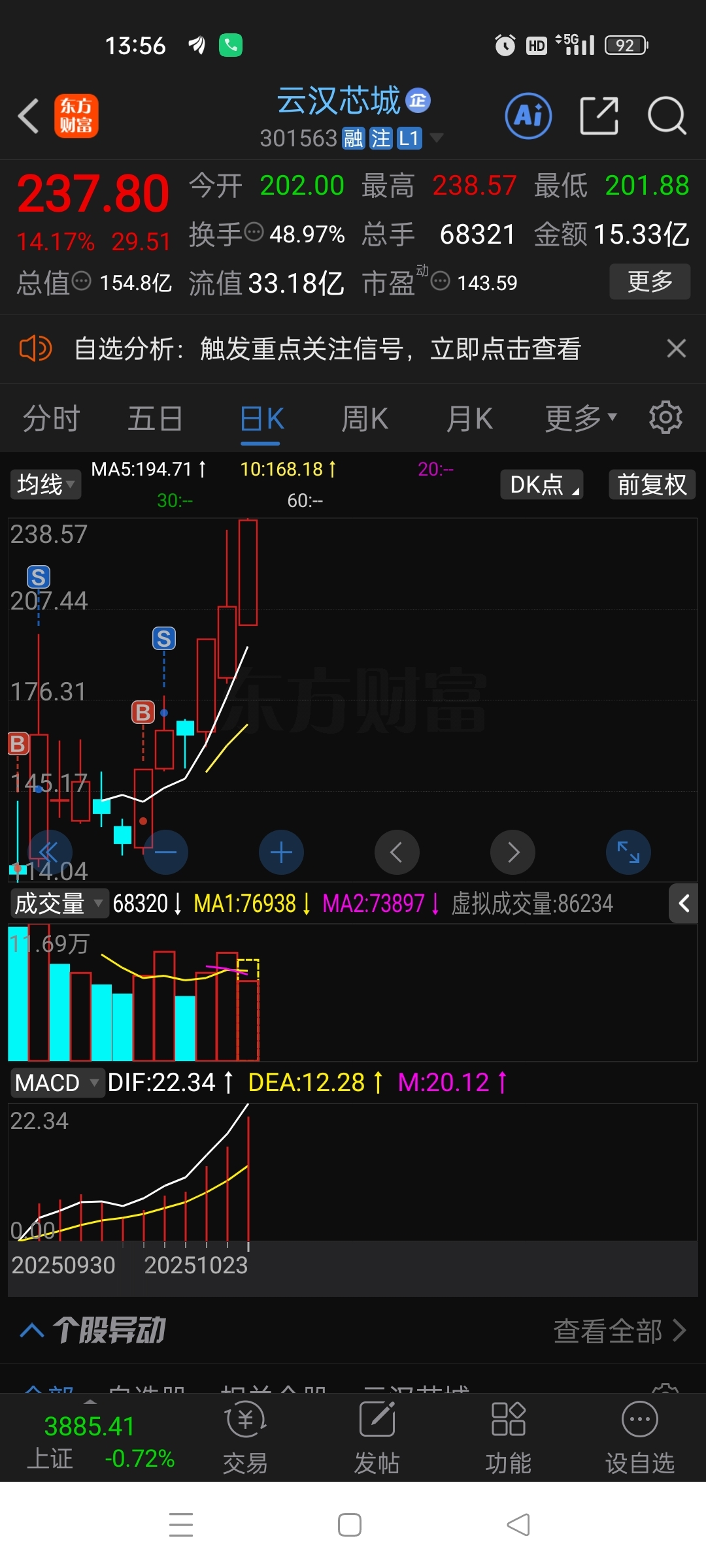Tap the 融 margin badge

[353, 139]
